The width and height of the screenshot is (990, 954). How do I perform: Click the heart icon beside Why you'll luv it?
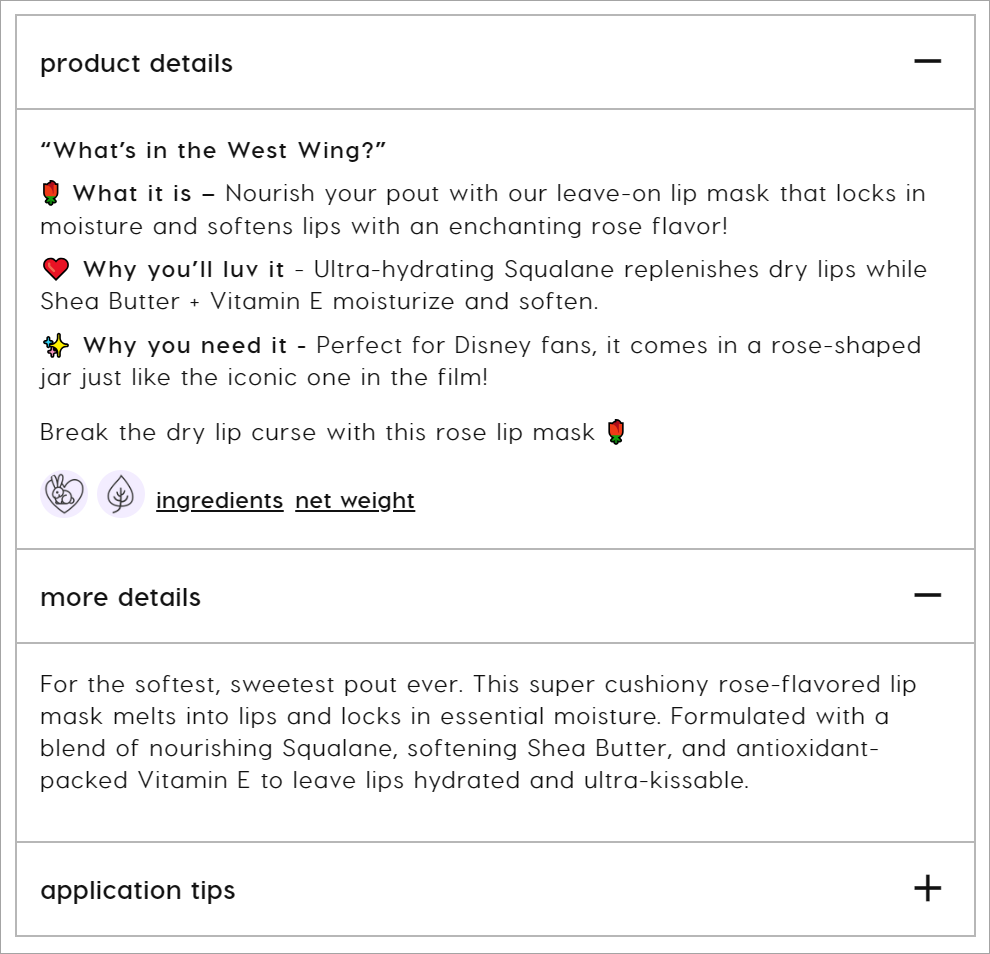click(57, 267)
